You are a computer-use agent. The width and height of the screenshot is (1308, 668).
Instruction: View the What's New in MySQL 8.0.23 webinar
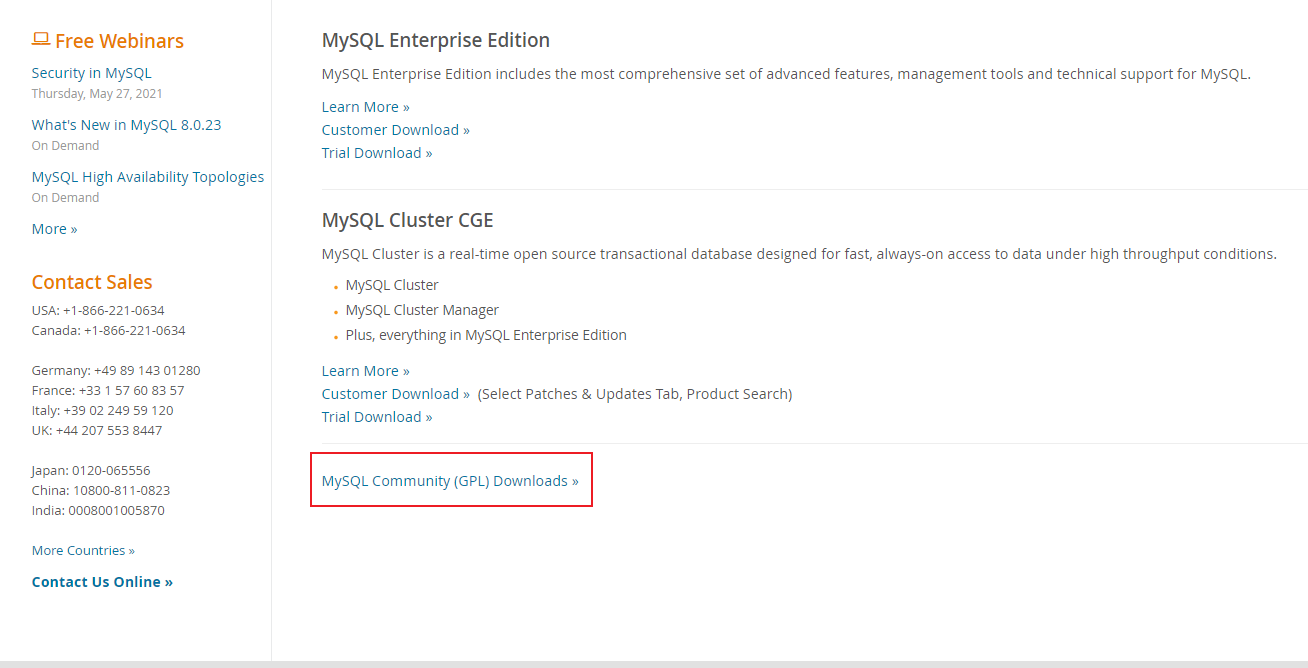coord(125,124)
